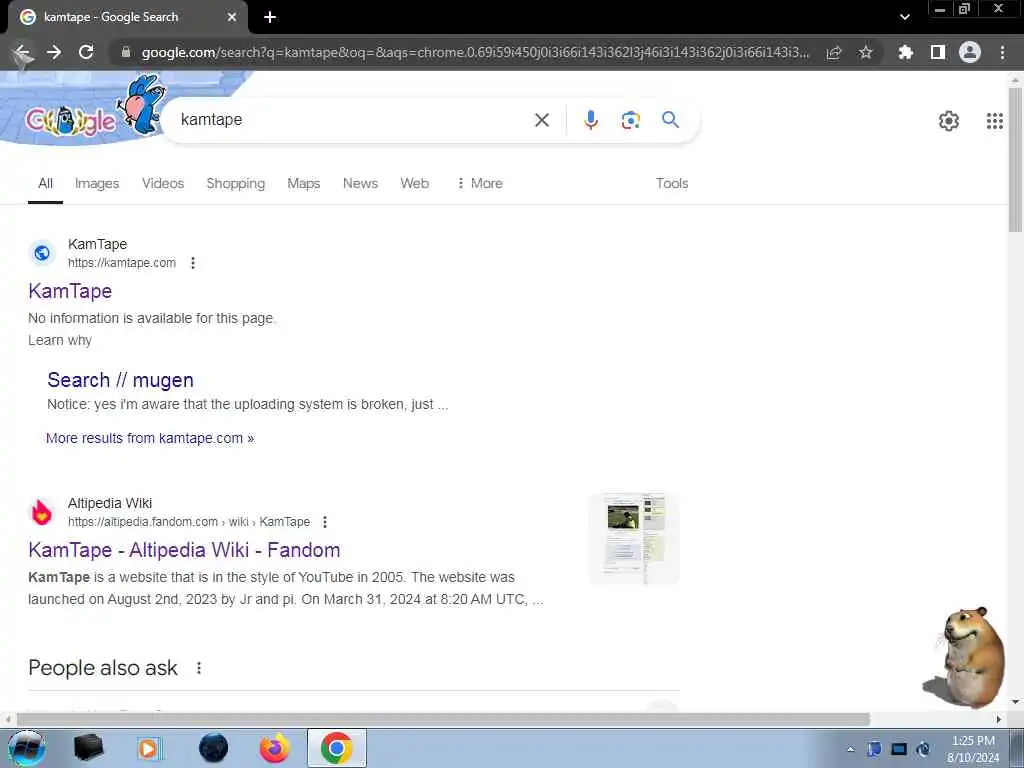The height and width of the screenshot is (768, 1024).
Task: Click the Altipedia Wiki flame favicon
Action: coord(42,512)
